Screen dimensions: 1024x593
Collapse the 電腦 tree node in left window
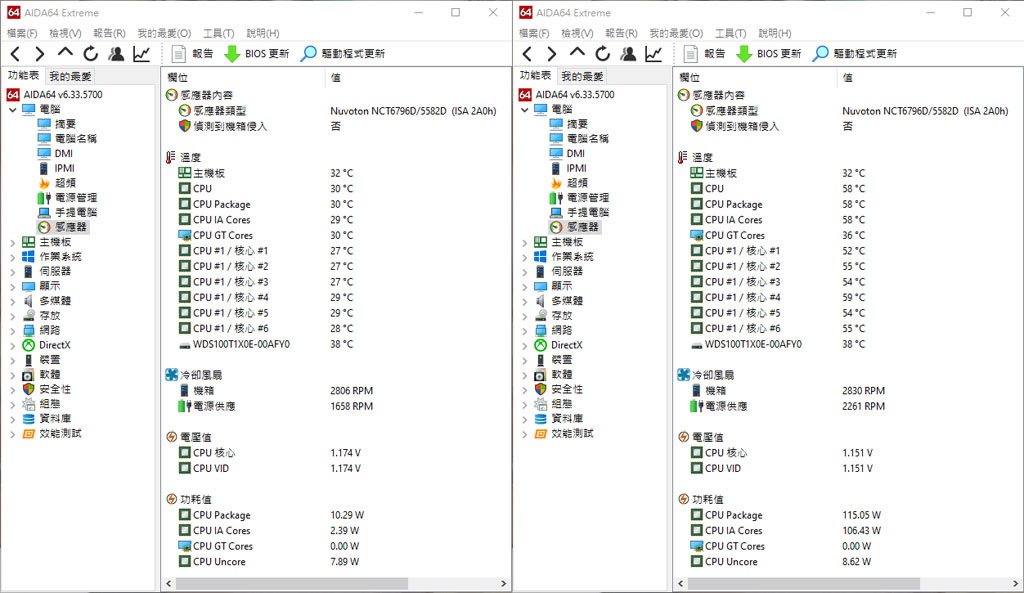pos(12,110)
